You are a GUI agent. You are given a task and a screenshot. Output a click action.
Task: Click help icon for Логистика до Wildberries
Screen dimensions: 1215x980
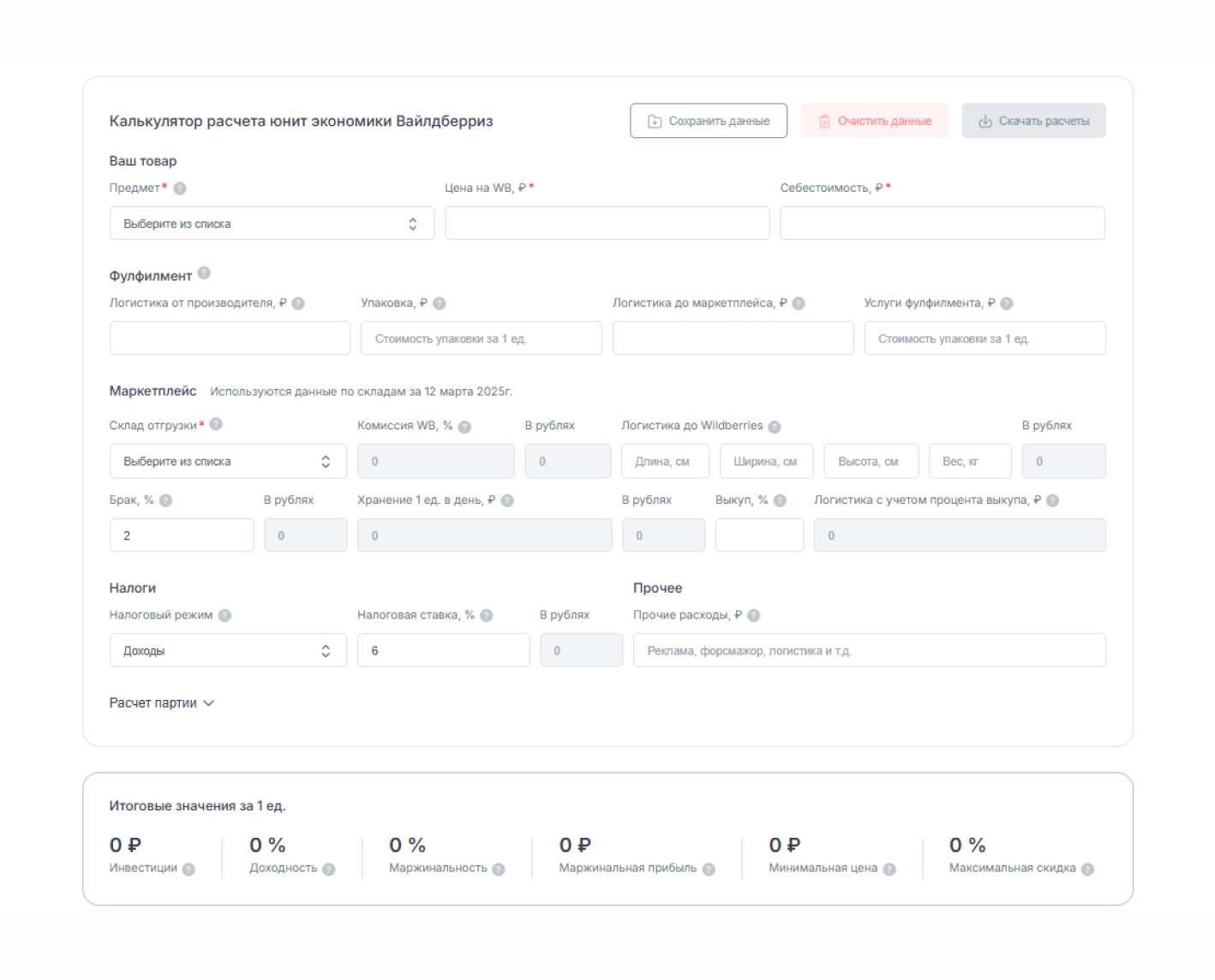pyautogui.click(x=775, y=427)
